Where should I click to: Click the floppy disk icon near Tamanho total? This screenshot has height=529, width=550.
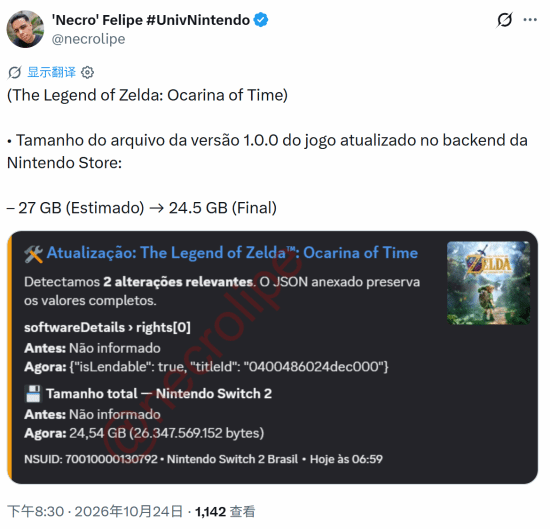pyautogui.click(x=33, y=394)
